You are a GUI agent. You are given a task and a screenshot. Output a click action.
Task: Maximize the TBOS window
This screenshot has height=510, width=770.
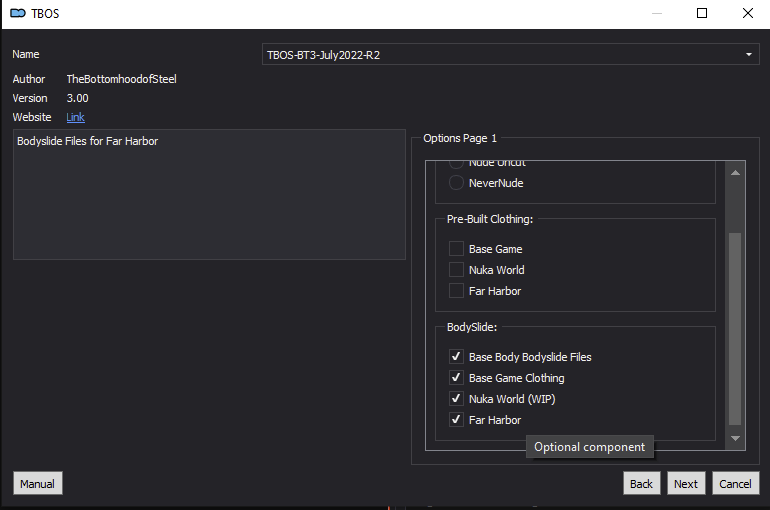[702, 13]
